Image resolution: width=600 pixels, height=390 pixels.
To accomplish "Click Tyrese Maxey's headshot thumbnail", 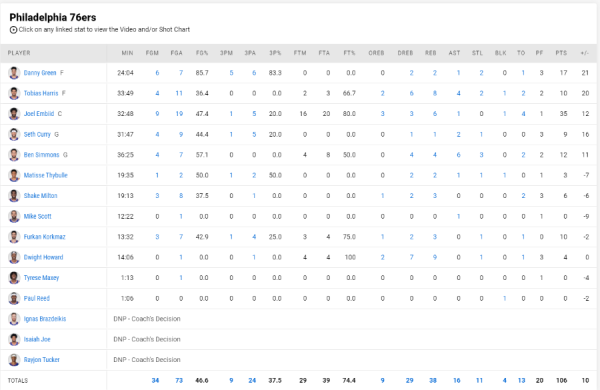I will [x=14, y=277].
